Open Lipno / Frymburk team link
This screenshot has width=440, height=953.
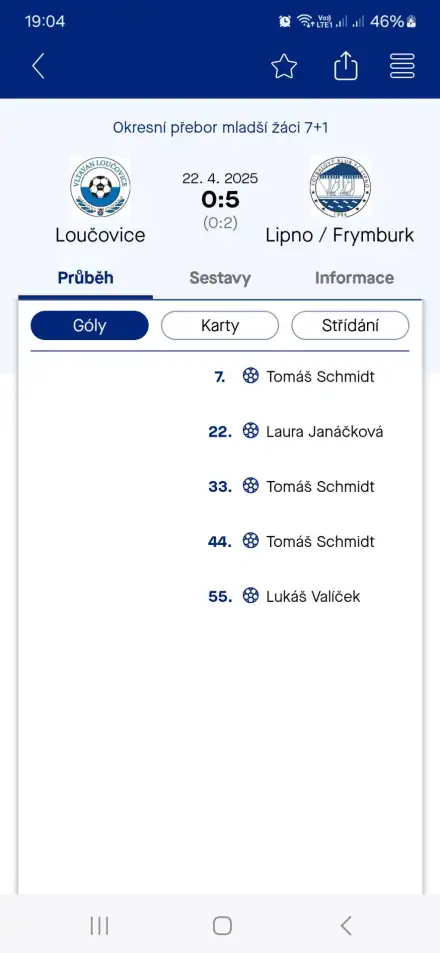[x=340, y=235]
